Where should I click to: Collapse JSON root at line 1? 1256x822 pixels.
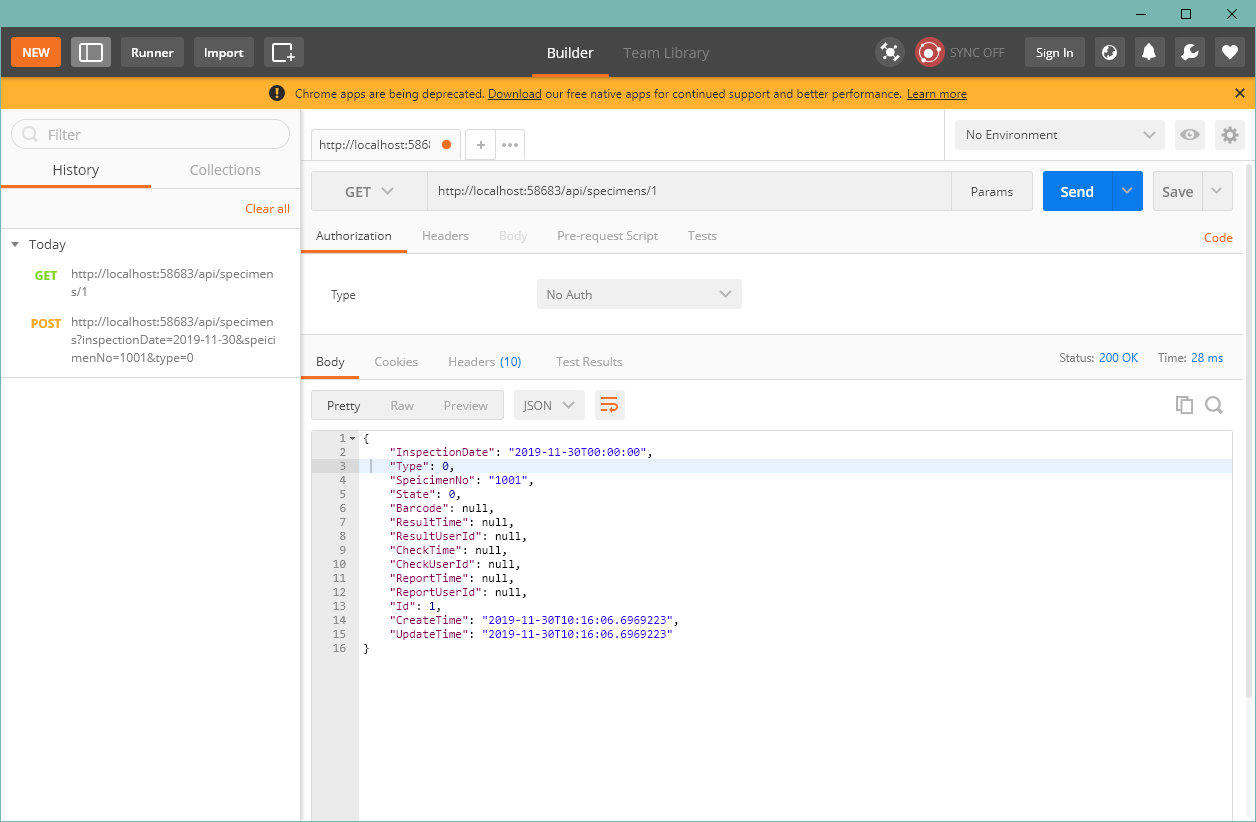(x=352, y=439)
